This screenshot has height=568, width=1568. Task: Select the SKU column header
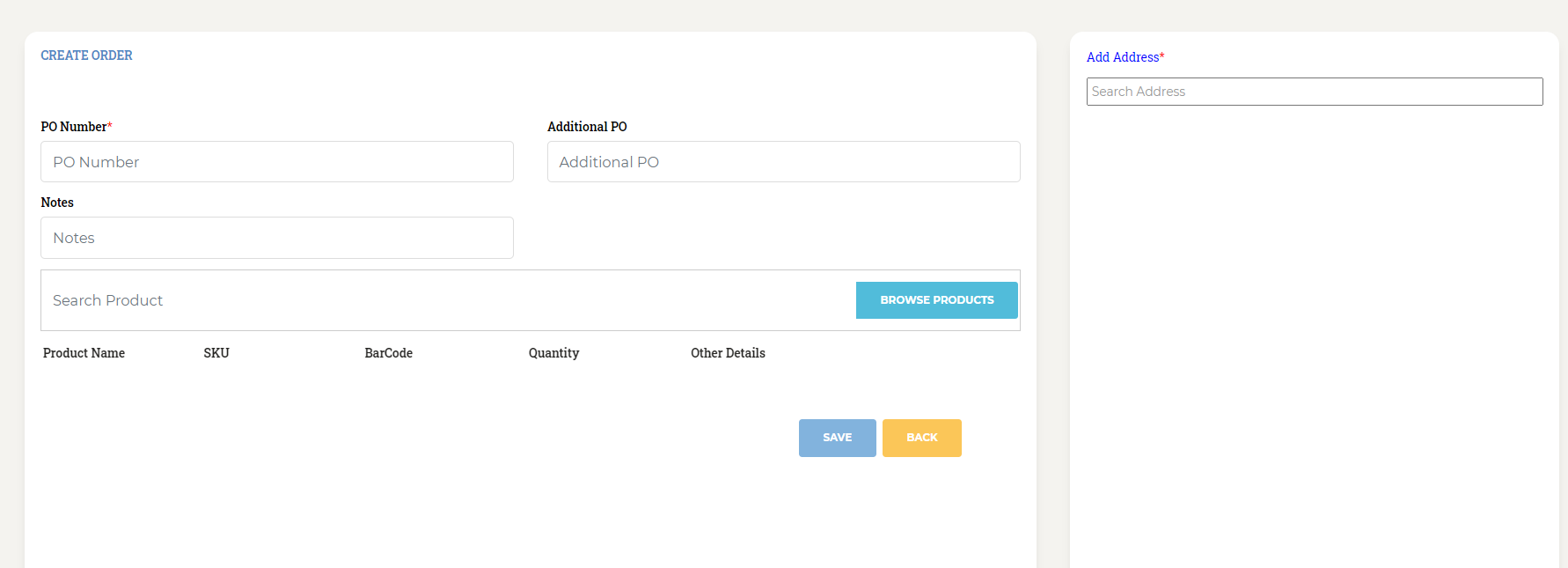(216, 353)
